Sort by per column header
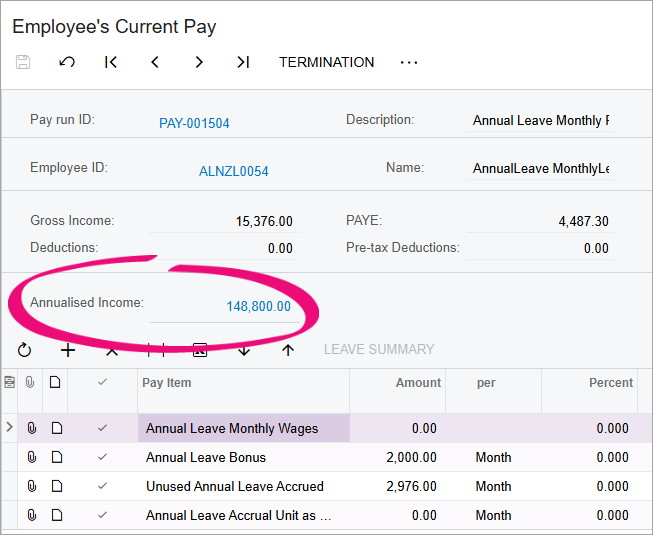 486,383
